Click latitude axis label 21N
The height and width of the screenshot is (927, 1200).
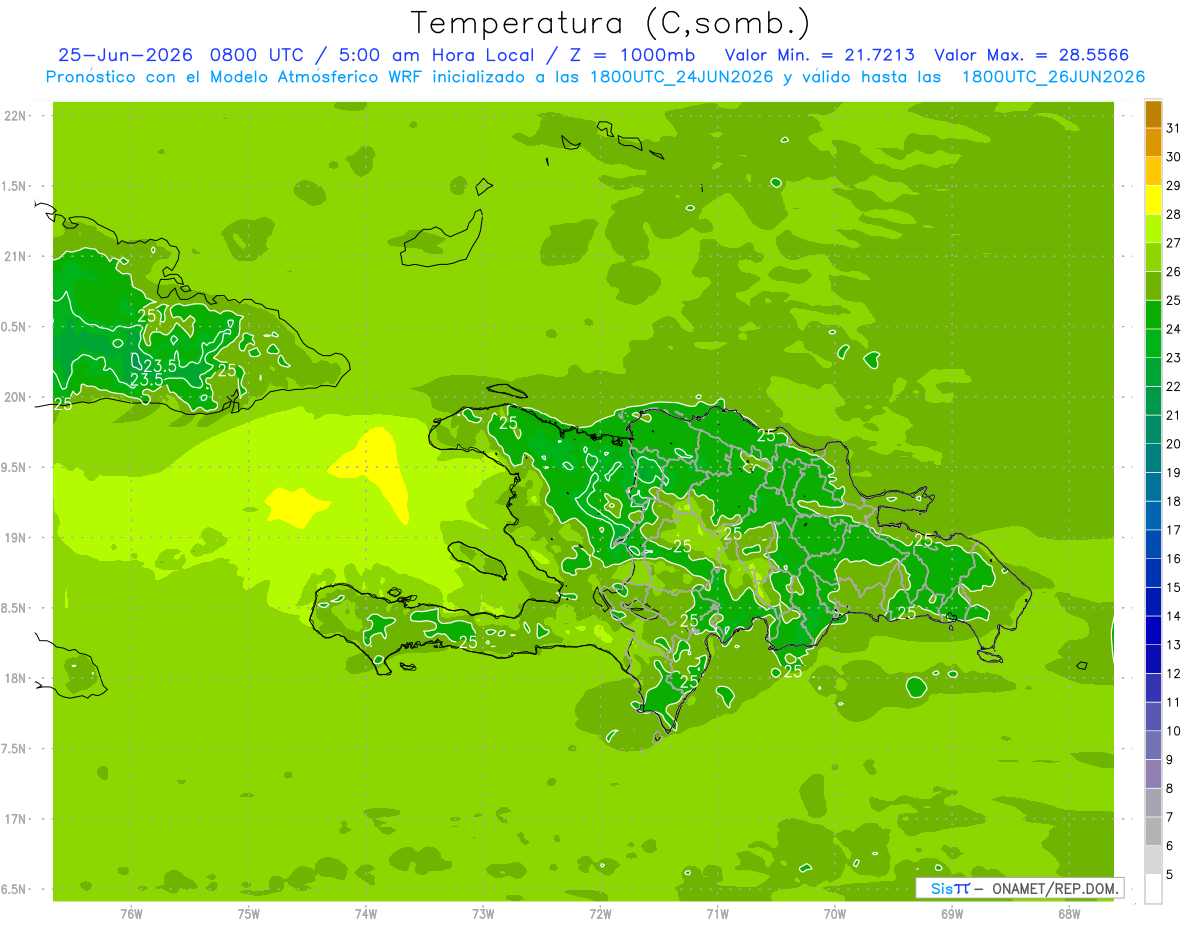coord(16,257)
